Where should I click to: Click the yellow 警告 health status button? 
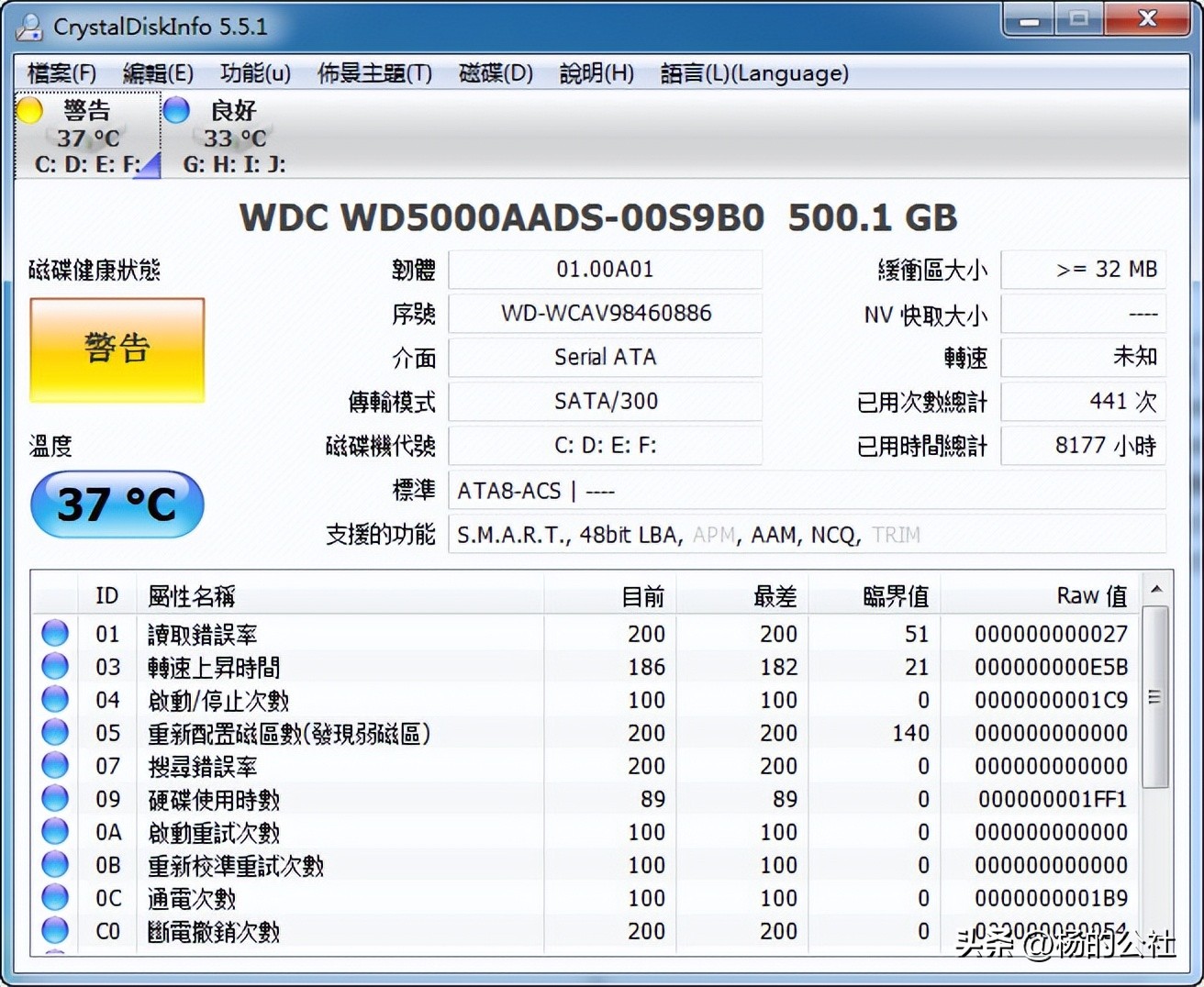[x=117, y=349]
